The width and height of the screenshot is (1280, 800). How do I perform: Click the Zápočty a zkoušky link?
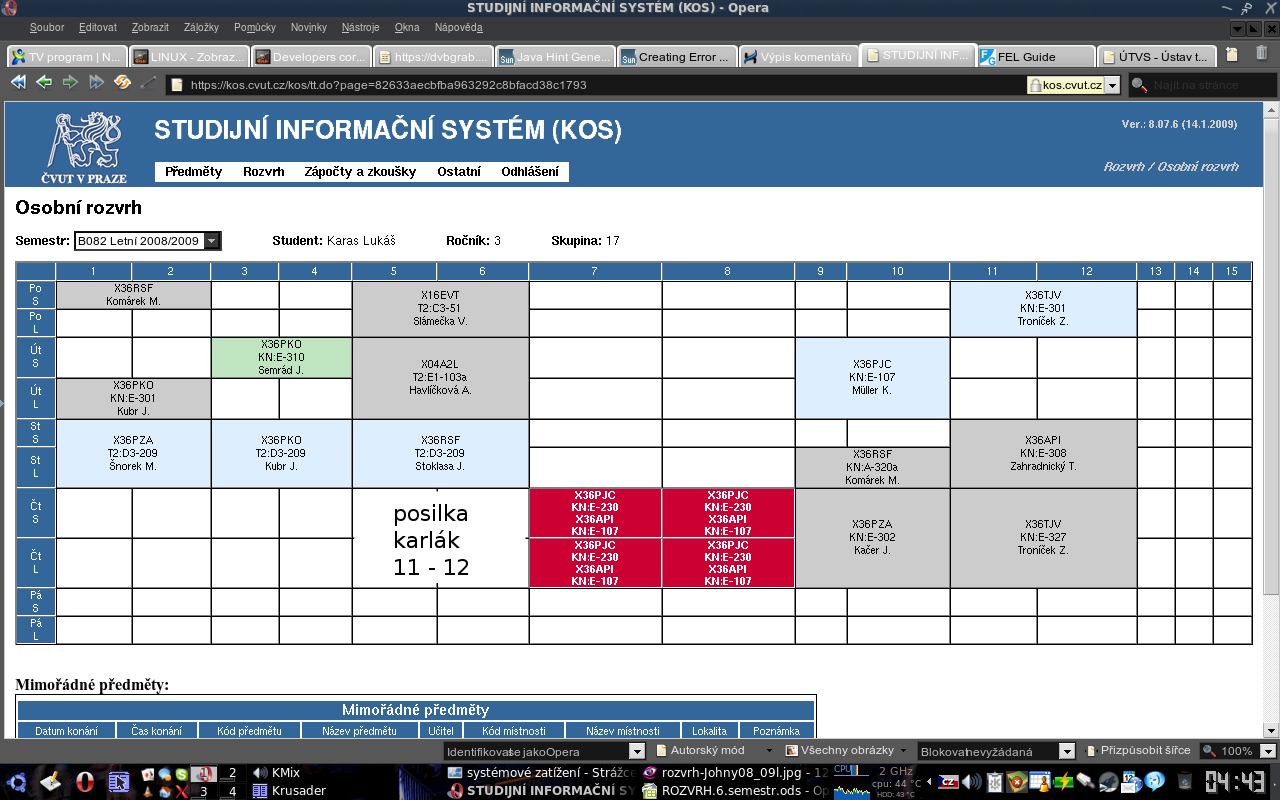(x=360, y=172)
